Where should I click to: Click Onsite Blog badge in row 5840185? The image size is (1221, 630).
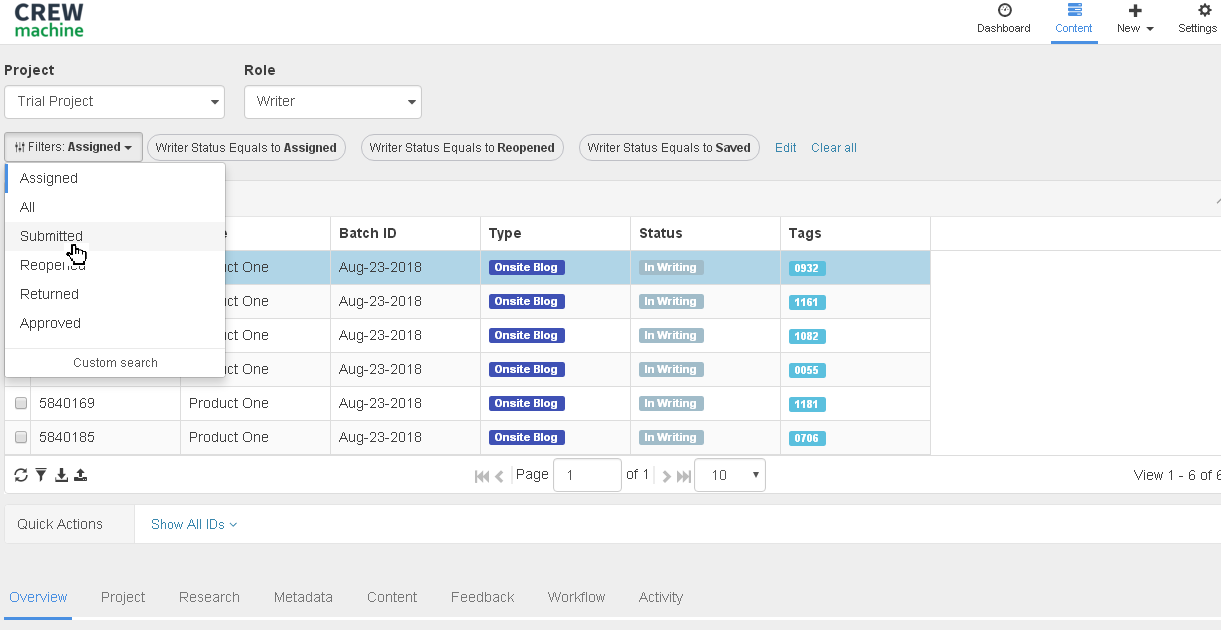pyautogui.click(x=527, y=437)
